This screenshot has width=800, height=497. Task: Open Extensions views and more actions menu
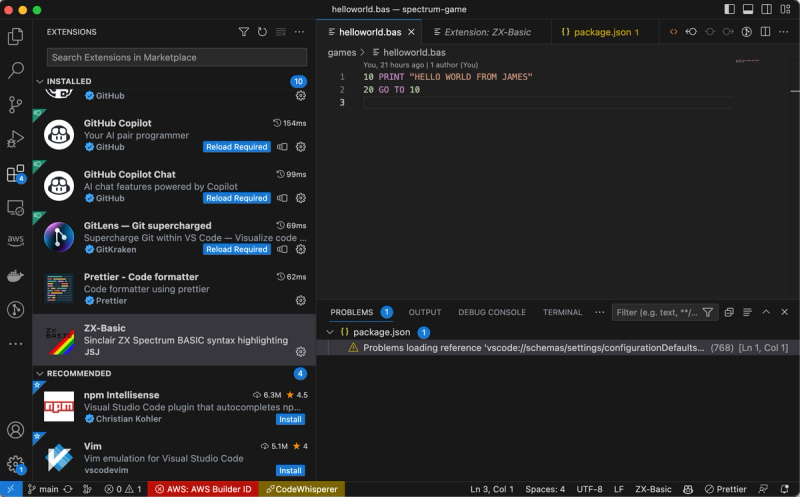tap(299, 32)
